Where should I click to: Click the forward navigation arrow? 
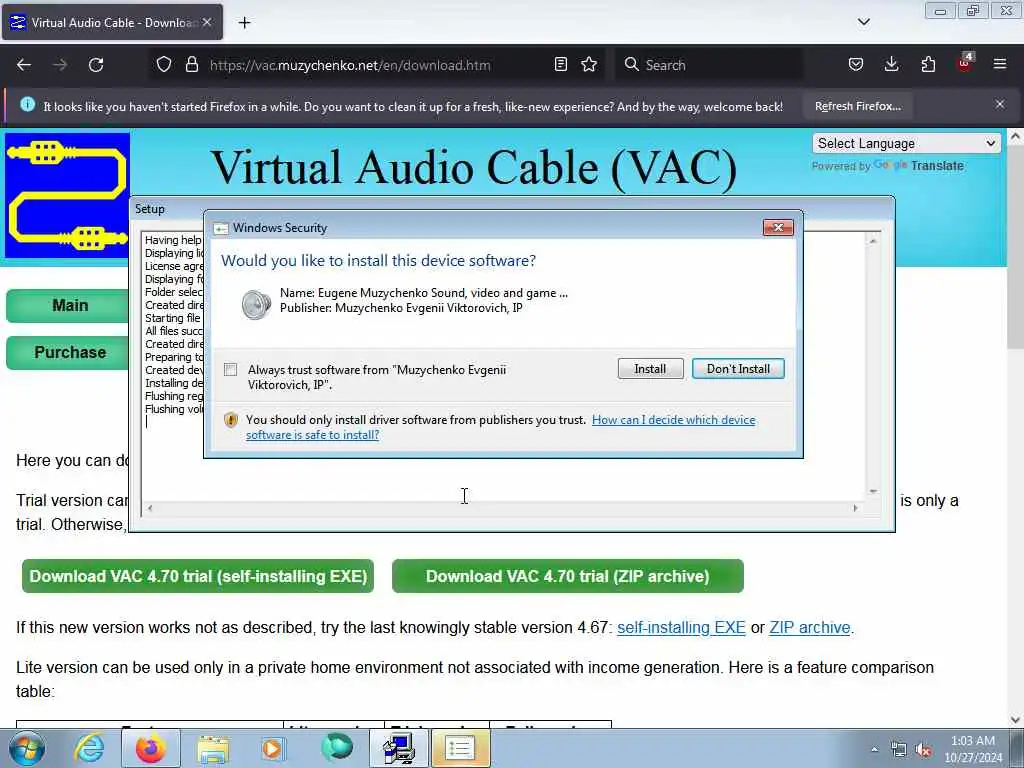(60, 65)
